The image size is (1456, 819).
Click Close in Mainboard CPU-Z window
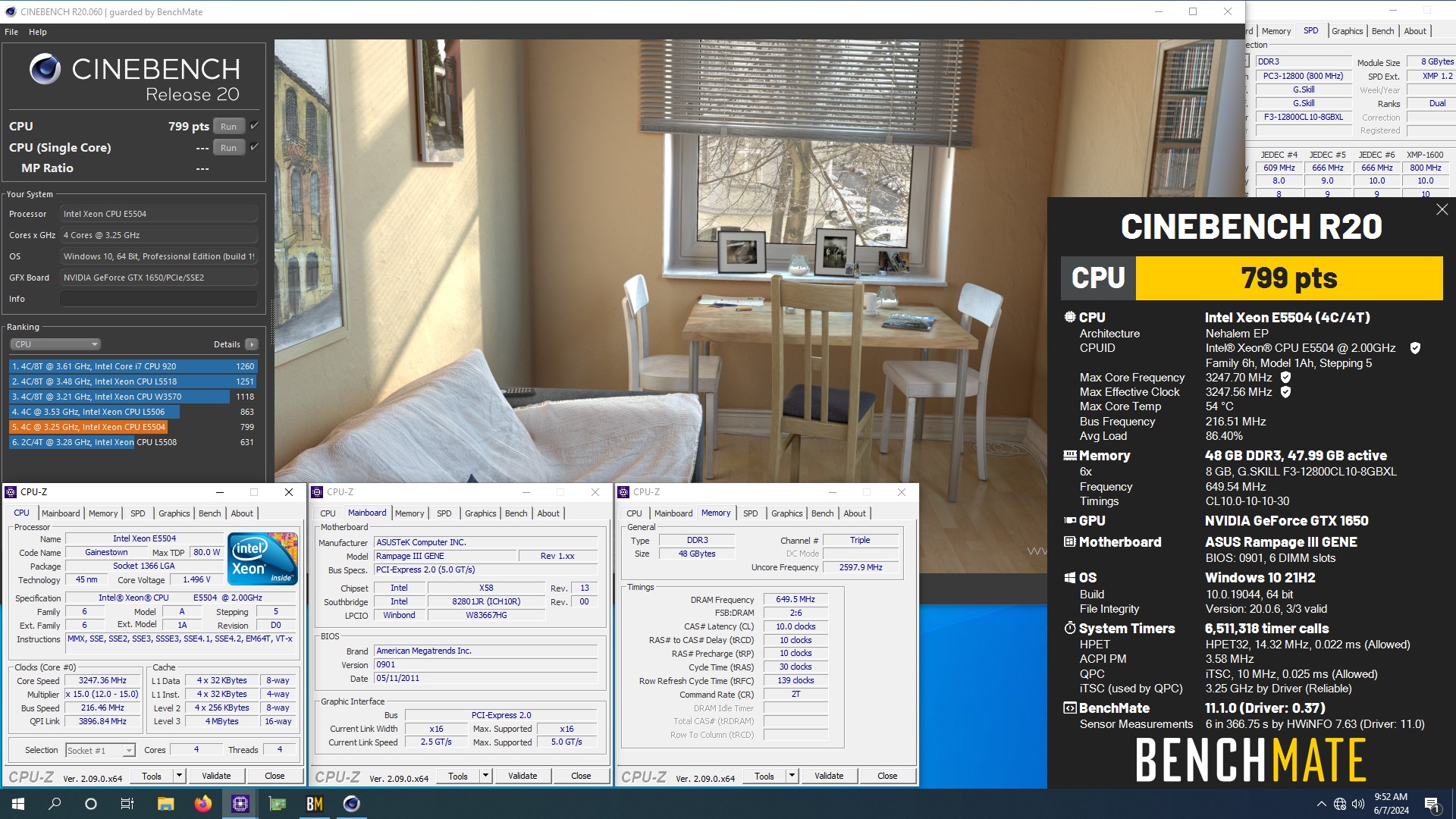[x=581, y=776]
